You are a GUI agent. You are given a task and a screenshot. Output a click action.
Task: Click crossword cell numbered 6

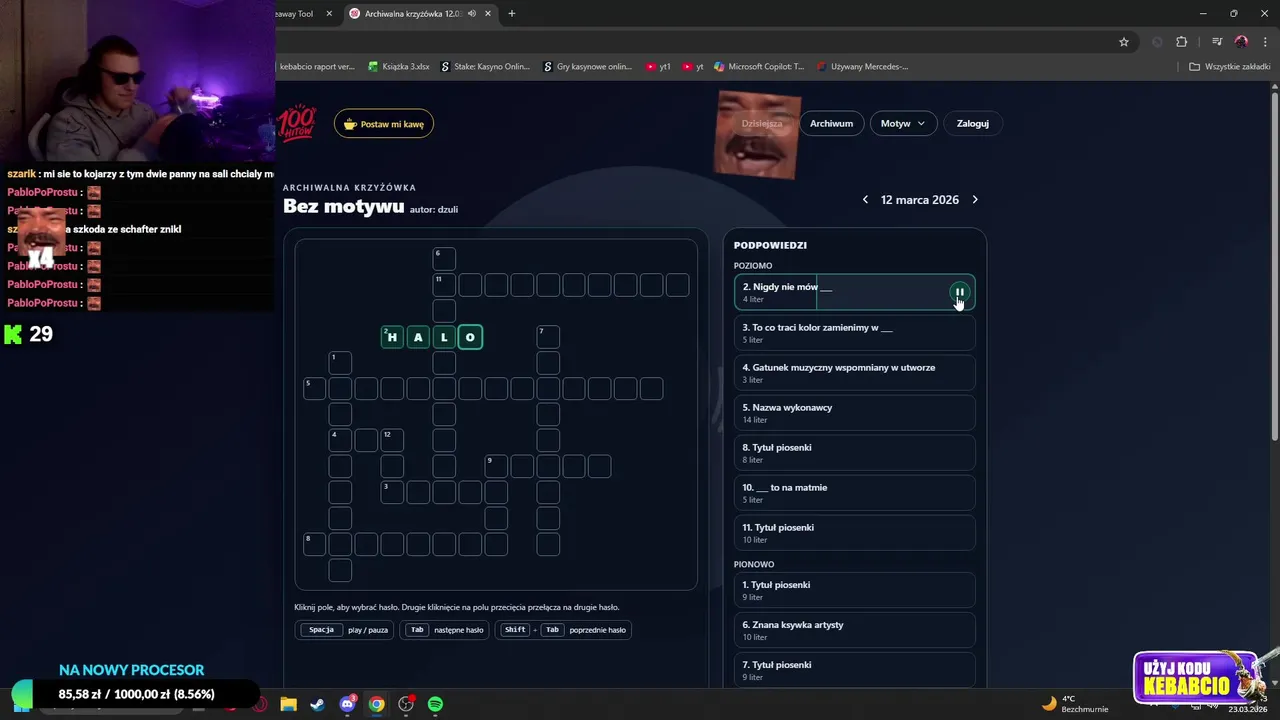(444, 259)
